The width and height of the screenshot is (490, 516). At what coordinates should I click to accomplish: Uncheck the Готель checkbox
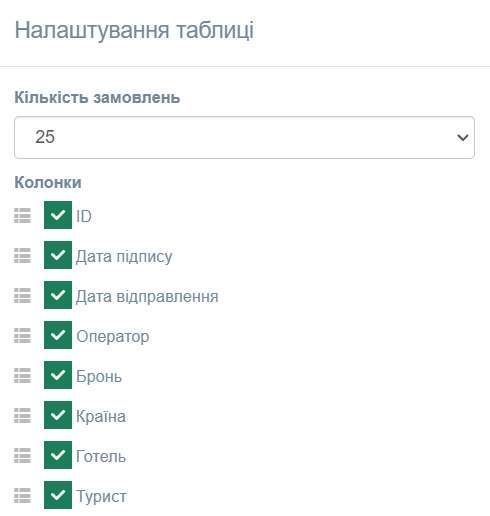(x=58, y=455)
